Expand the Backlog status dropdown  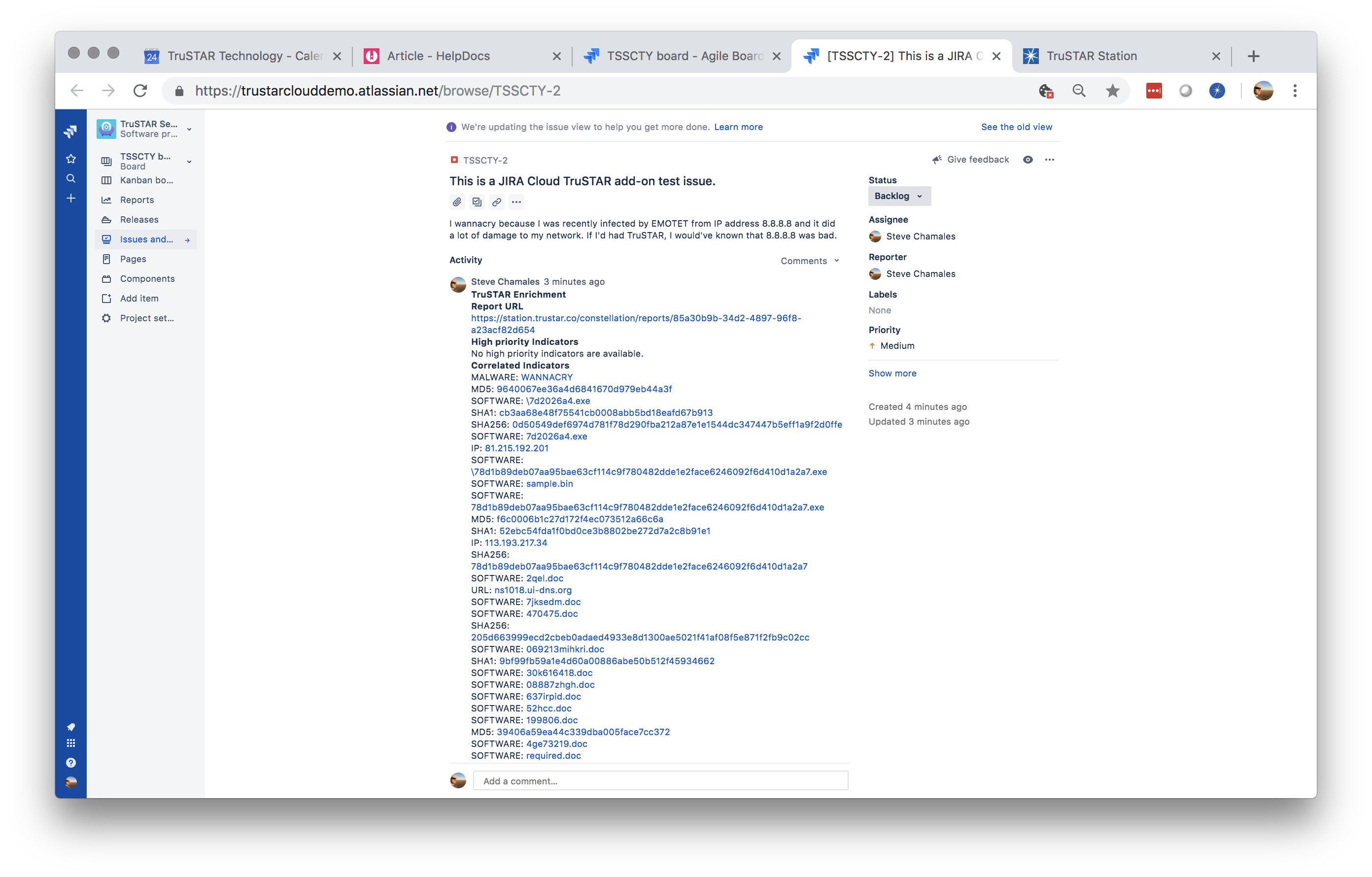(899, 196)
